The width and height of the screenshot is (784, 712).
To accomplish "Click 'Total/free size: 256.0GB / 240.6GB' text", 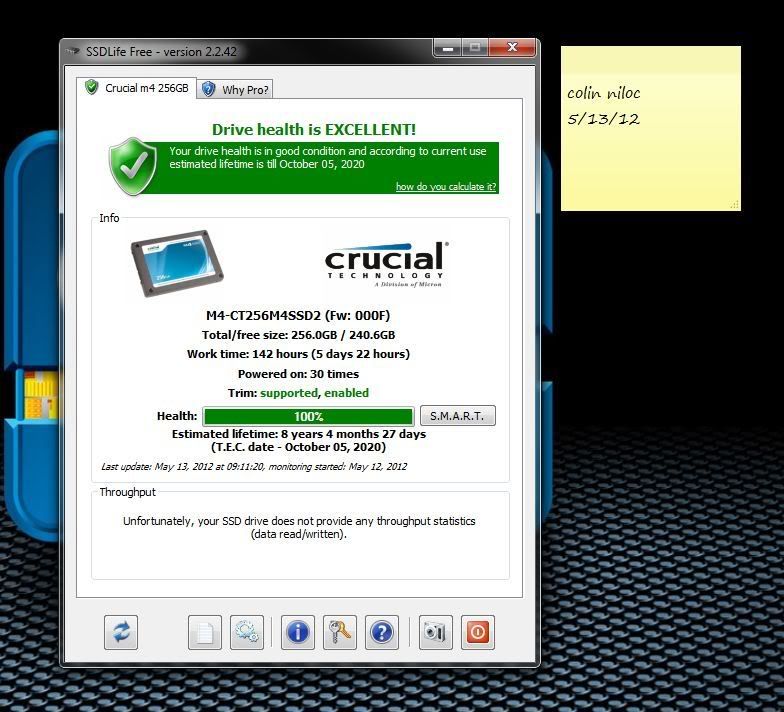I will pos(298,335).
